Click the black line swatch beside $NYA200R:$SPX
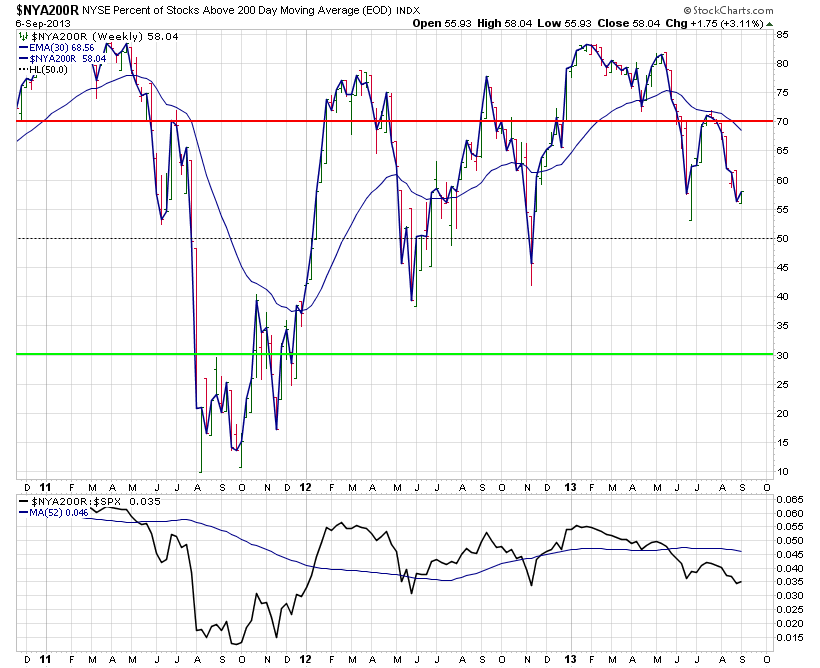Image resolution: width=820 pixels, height=668 pixels. pos(24,502)
